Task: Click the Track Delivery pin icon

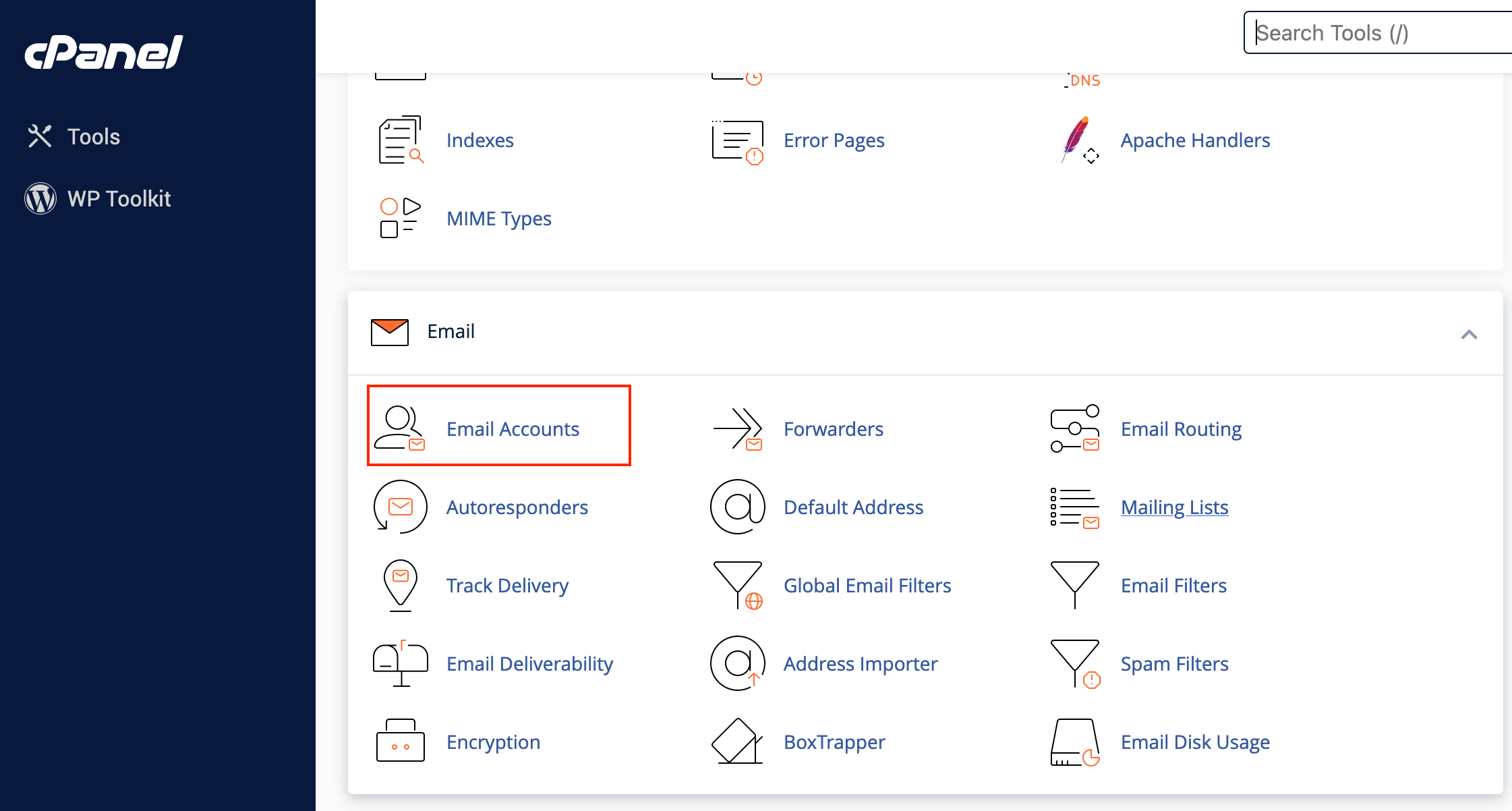Action: [x=401, y=586]
